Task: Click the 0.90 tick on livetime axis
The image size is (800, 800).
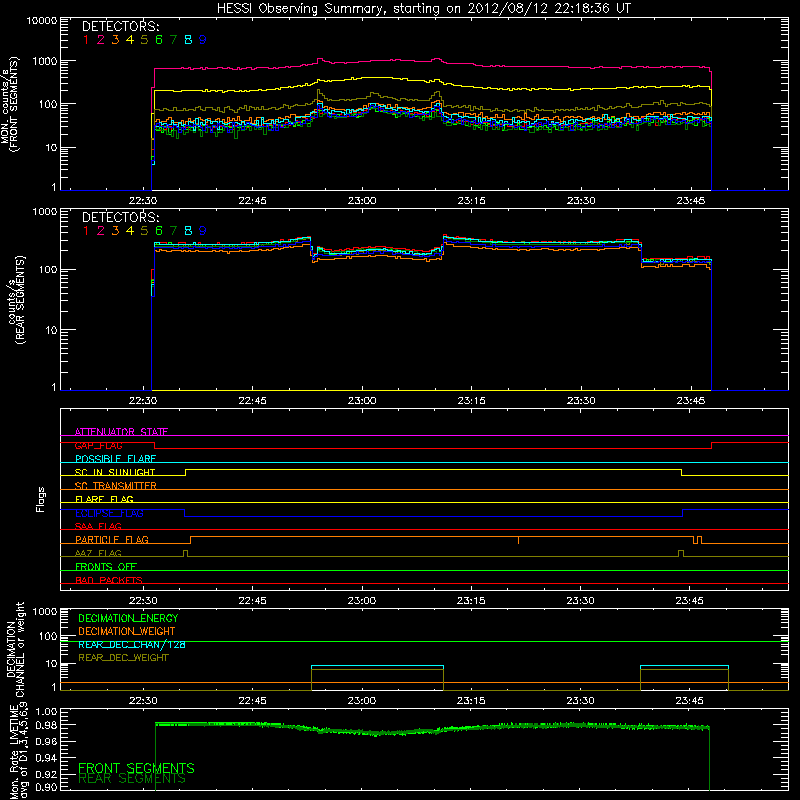Action: [46, 787]
